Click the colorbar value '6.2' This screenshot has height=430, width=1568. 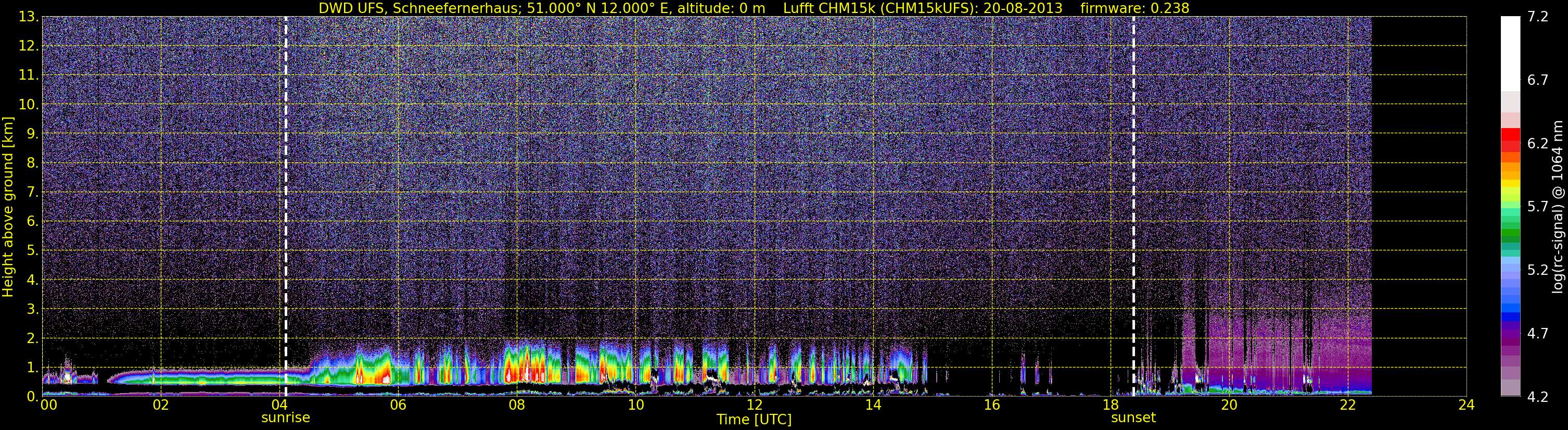1538,144
